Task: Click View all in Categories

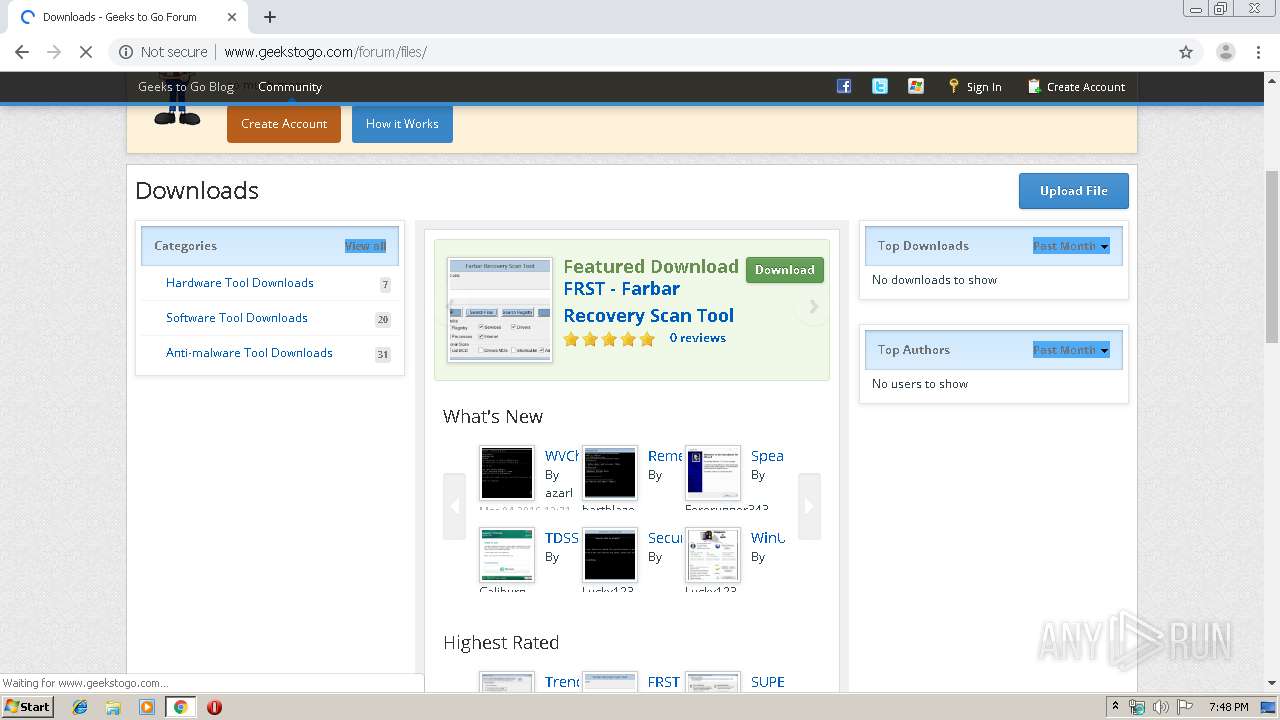Action: (365, 246)
